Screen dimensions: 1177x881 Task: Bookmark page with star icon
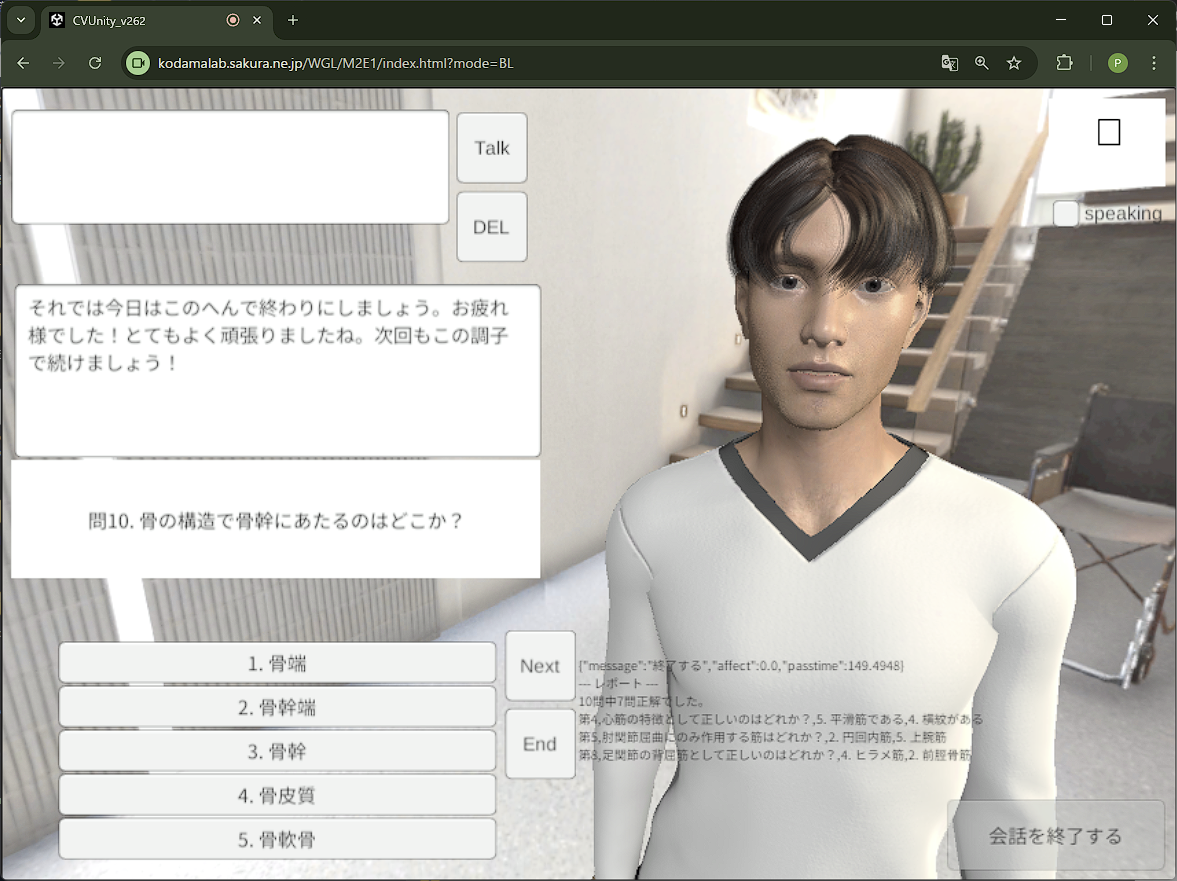coord(1014,63)
